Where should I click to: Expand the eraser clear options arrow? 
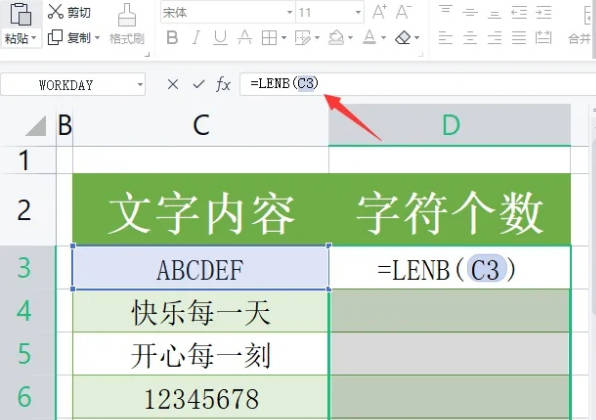[x=417, y=38]
